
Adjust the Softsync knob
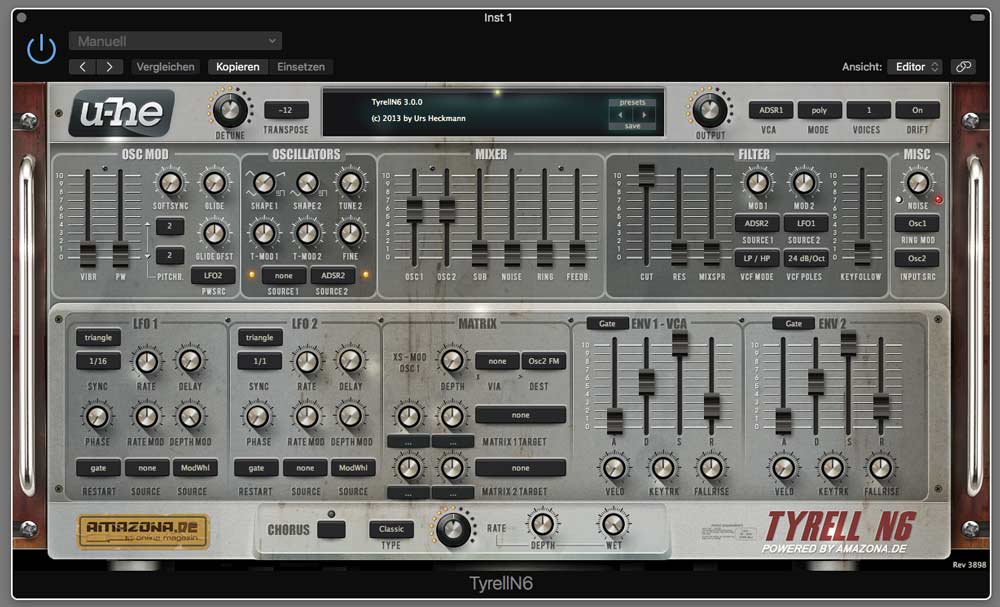pyautogui.click(x=170, y=183)
